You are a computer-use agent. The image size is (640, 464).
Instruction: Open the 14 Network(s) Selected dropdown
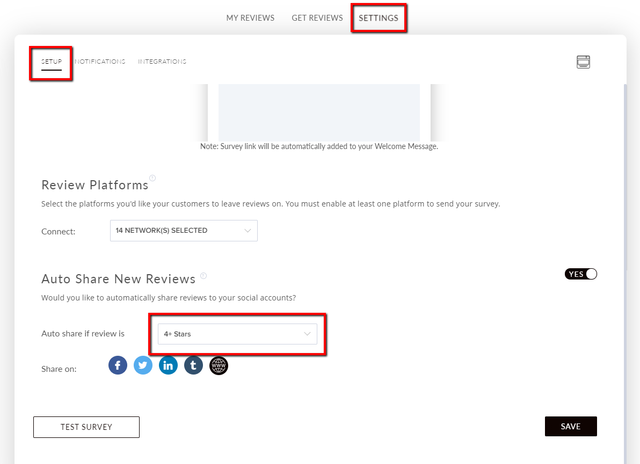(x=184, y=231)
